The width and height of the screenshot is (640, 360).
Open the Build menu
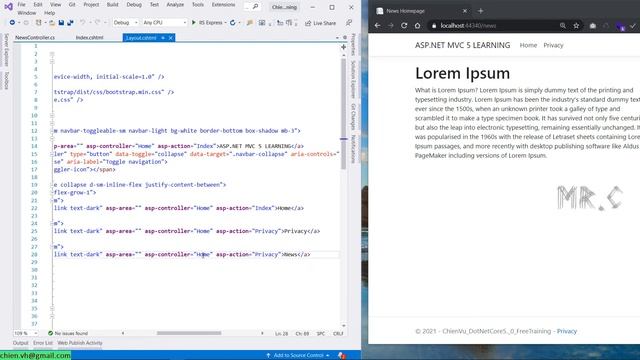(x=113, y=5)
